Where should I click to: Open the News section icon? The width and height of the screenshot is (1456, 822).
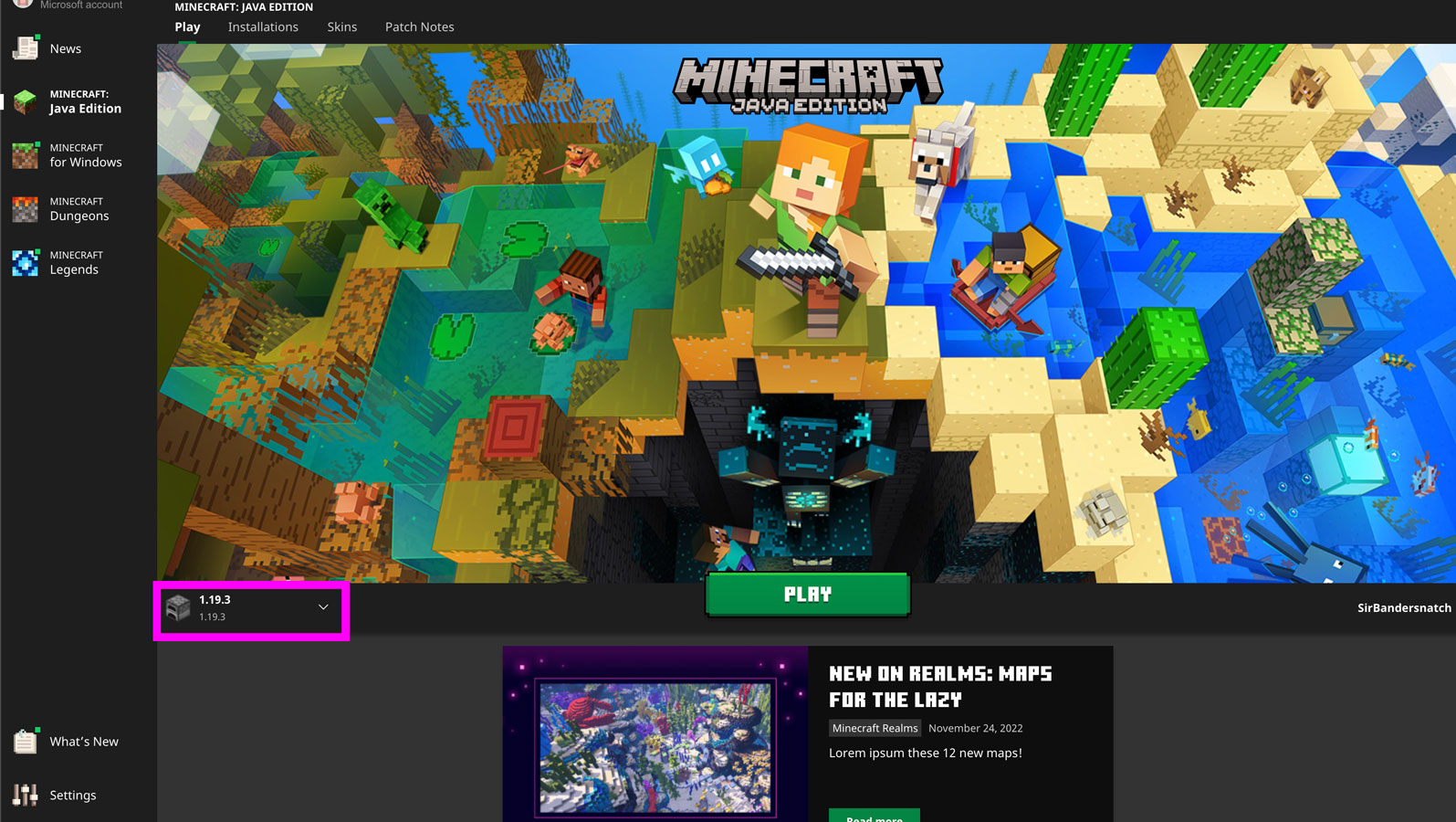pyautogui.click(x=26, y=47)
